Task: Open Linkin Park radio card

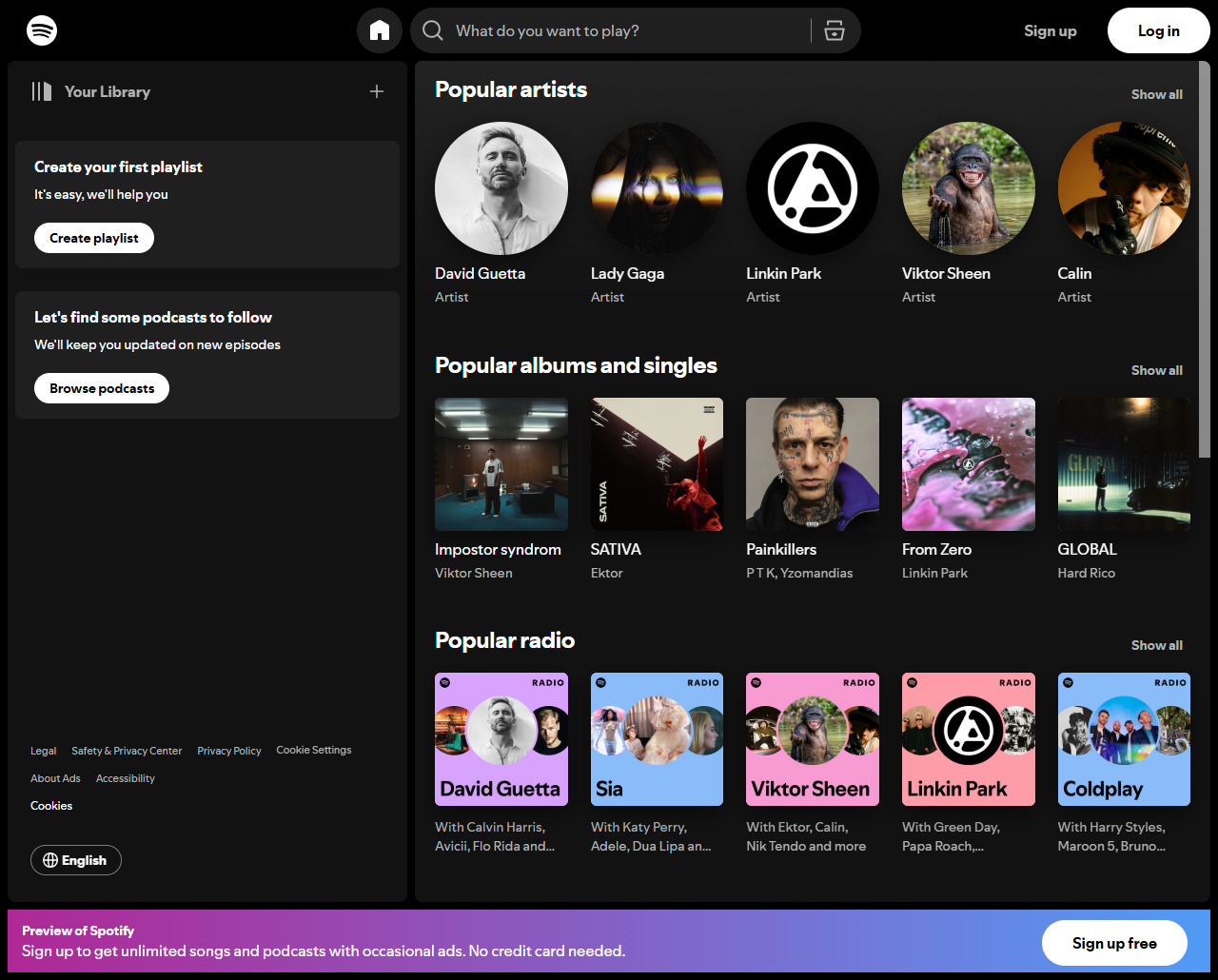Action: pyautogui.click(x=969, y=739)
